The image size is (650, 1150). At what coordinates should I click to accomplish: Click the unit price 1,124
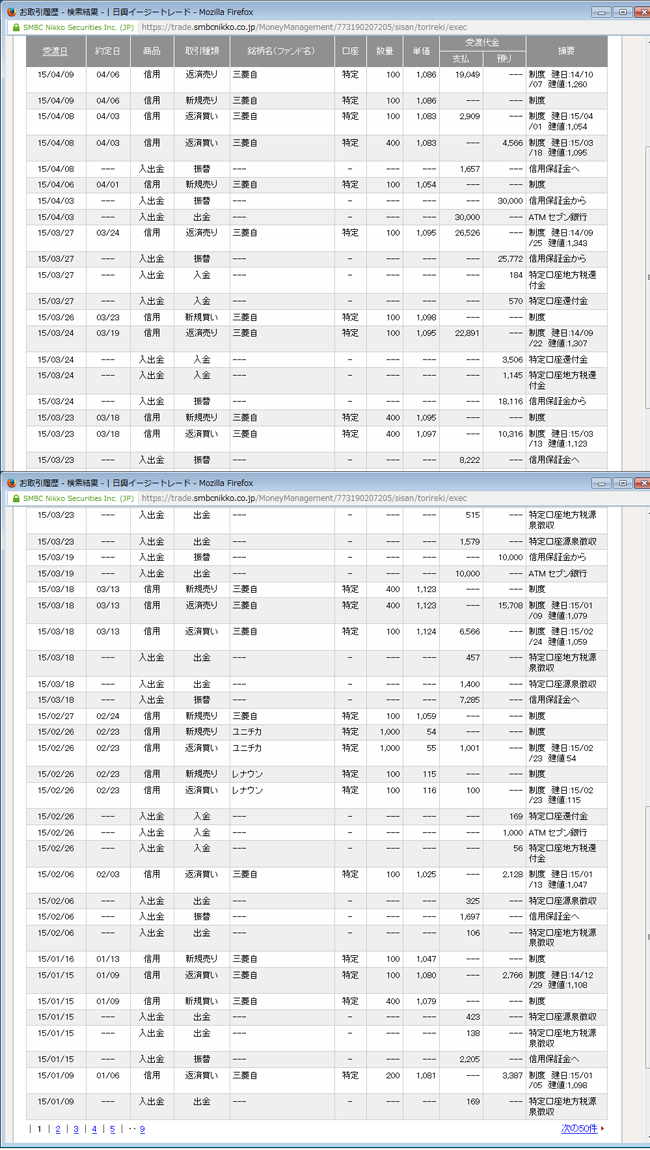click(426, 631)
